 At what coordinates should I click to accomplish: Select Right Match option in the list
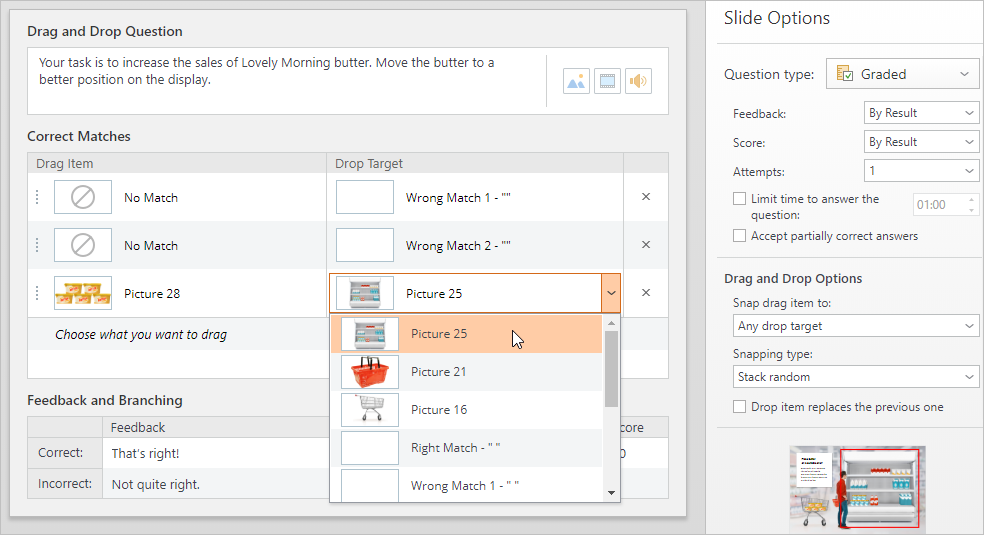point(455,448)
